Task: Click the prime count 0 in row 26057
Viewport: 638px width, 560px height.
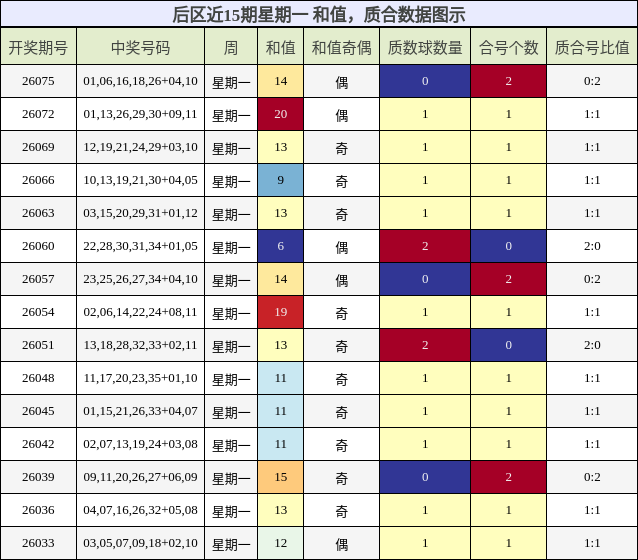Action: point(425,279)
